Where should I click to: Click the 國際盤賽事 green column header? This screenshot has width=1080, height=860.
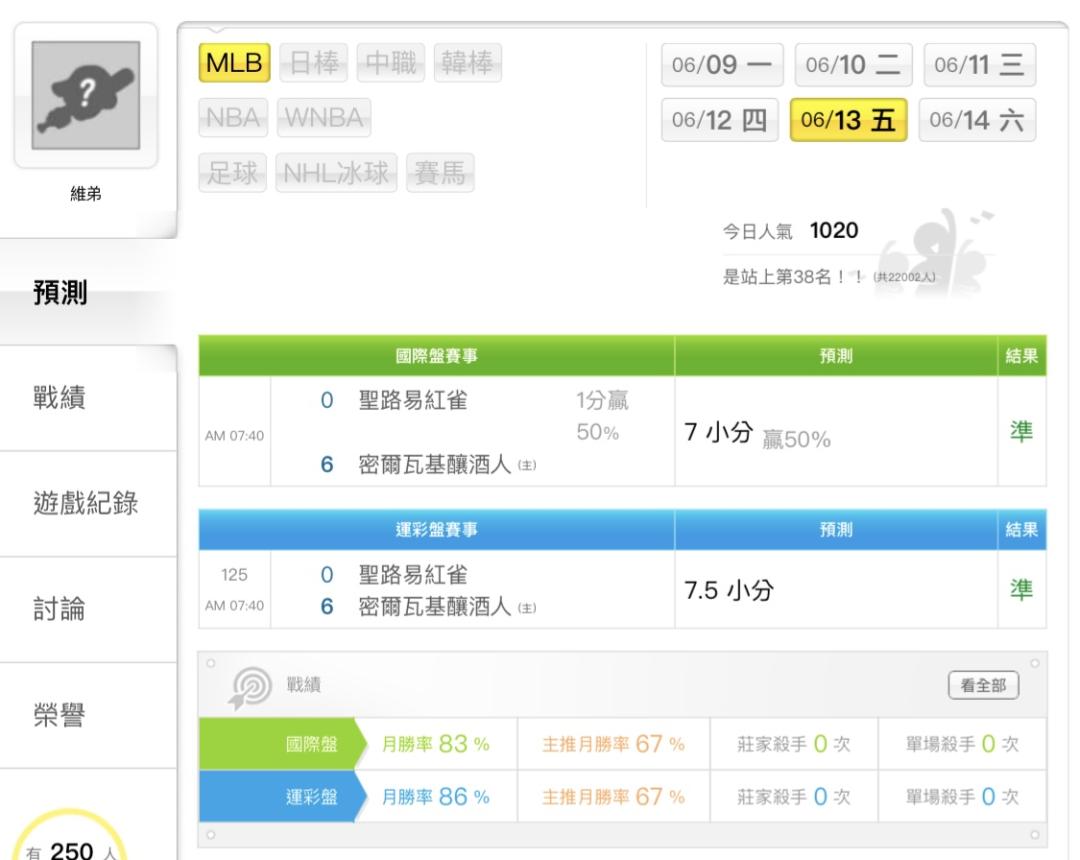click(436, 356)
